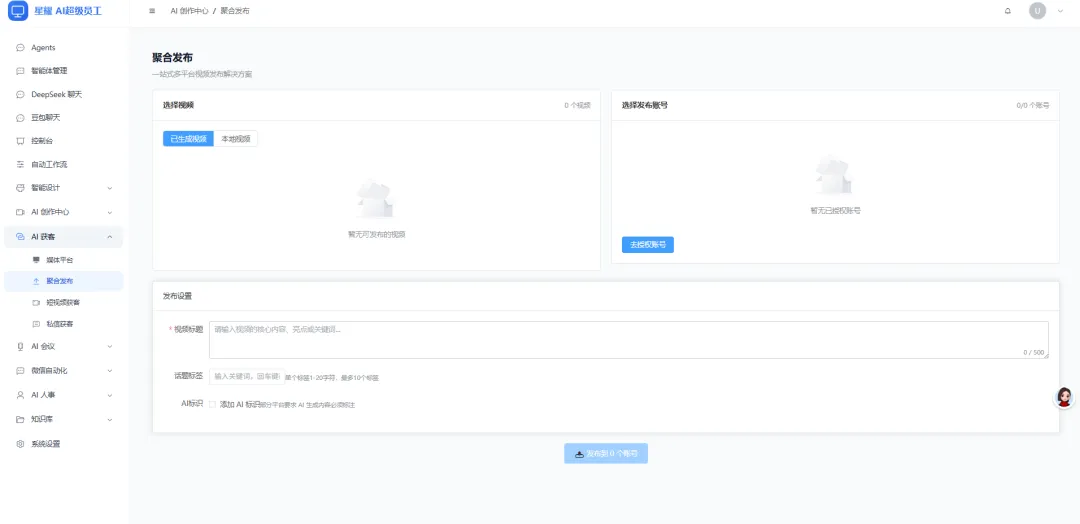1080x524 pixels.
Task: Switch to the 已生成视频 tab
Action: pyautogui.click(x=189, y=138)
